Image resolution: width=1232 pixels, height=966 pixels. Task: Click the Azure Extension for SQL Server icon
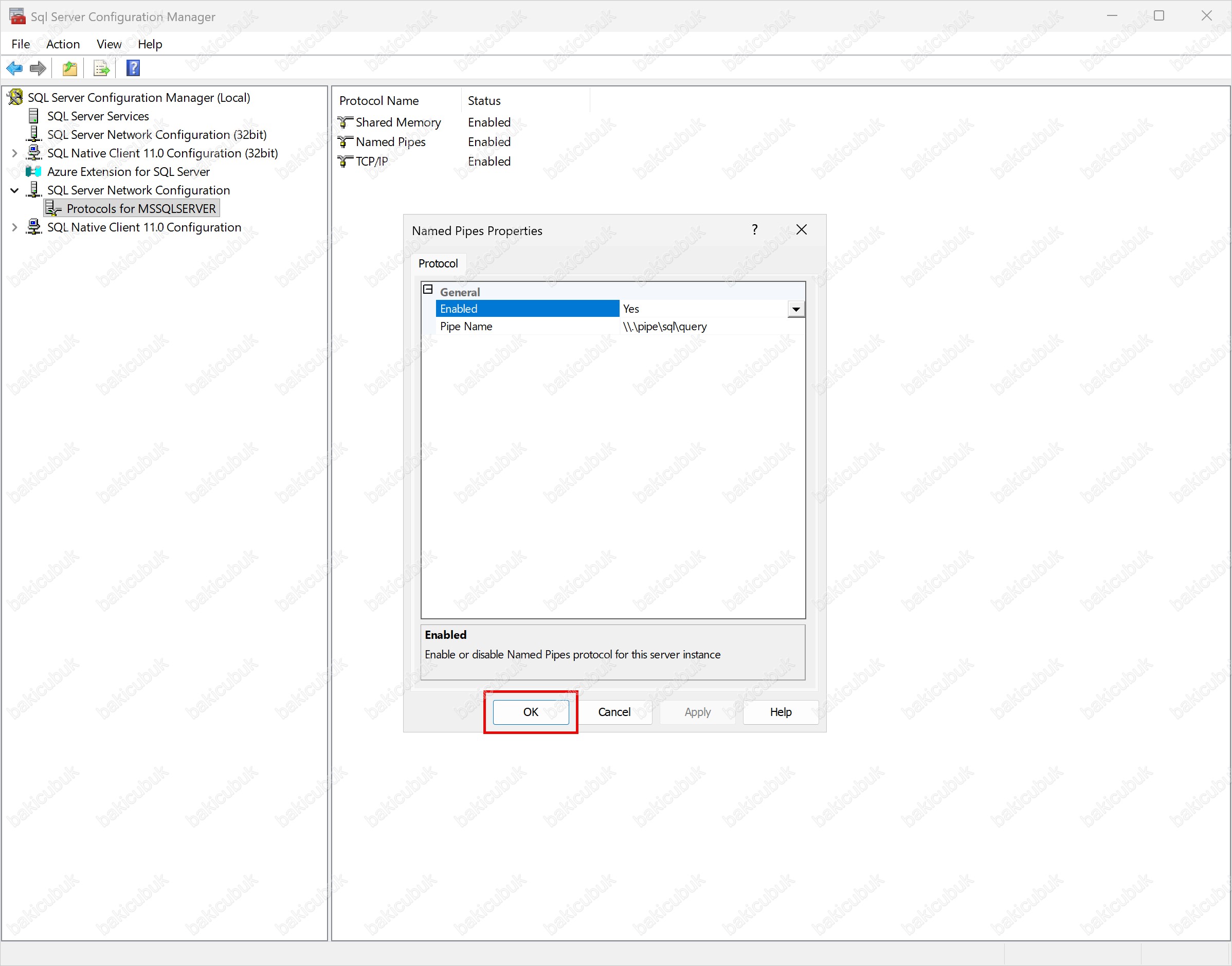[34, 171]
